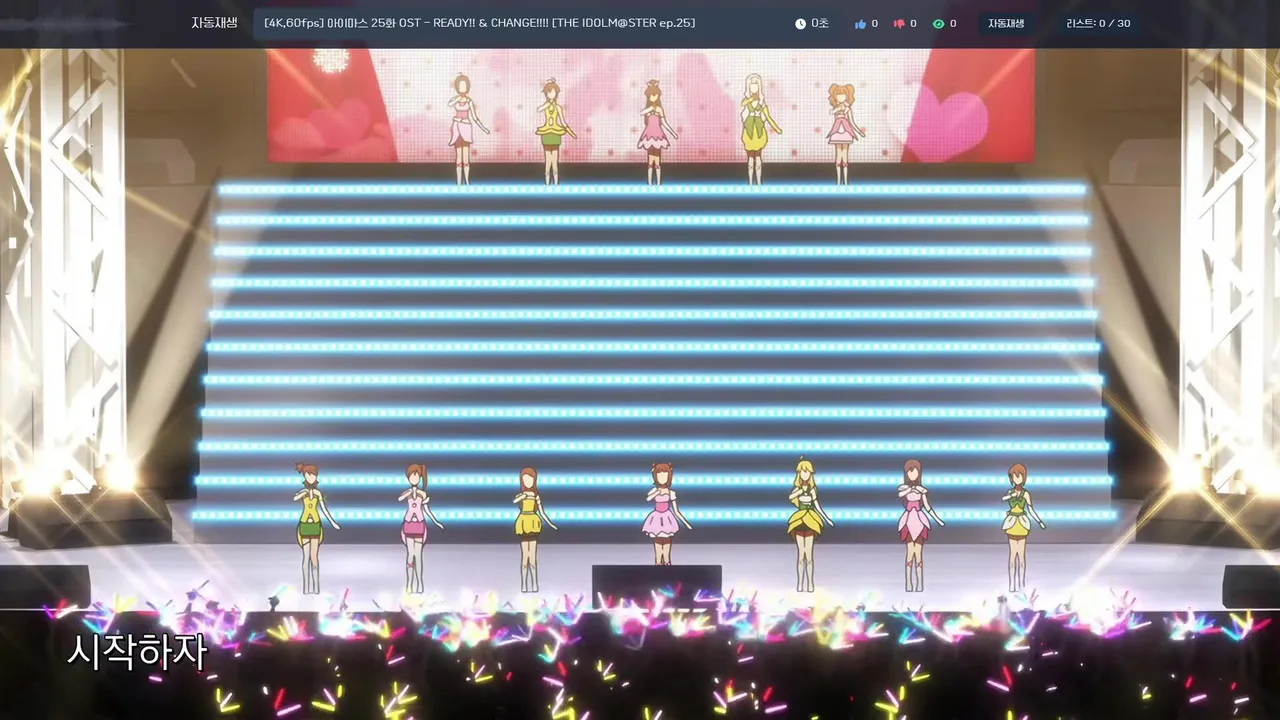Open the 리스트: 0 / 30 playlist counter
The height and width of the screenshot is (720, 1280).
[x=1098, y=23]
